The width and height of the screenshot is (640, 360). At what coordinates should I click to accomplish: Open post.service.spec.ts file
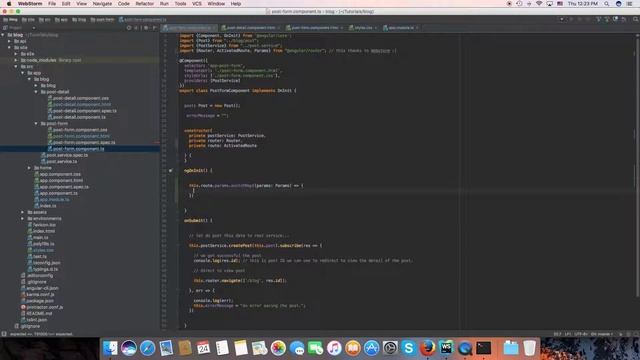(64, 155)
